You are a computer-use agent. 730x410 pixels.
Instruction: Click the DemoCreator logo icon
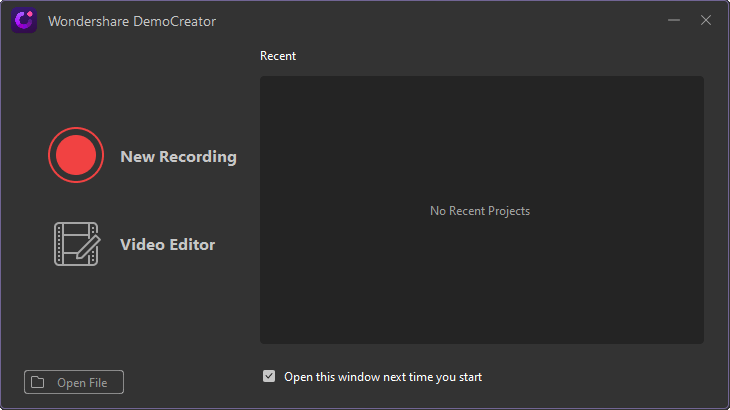coord(24,21)
